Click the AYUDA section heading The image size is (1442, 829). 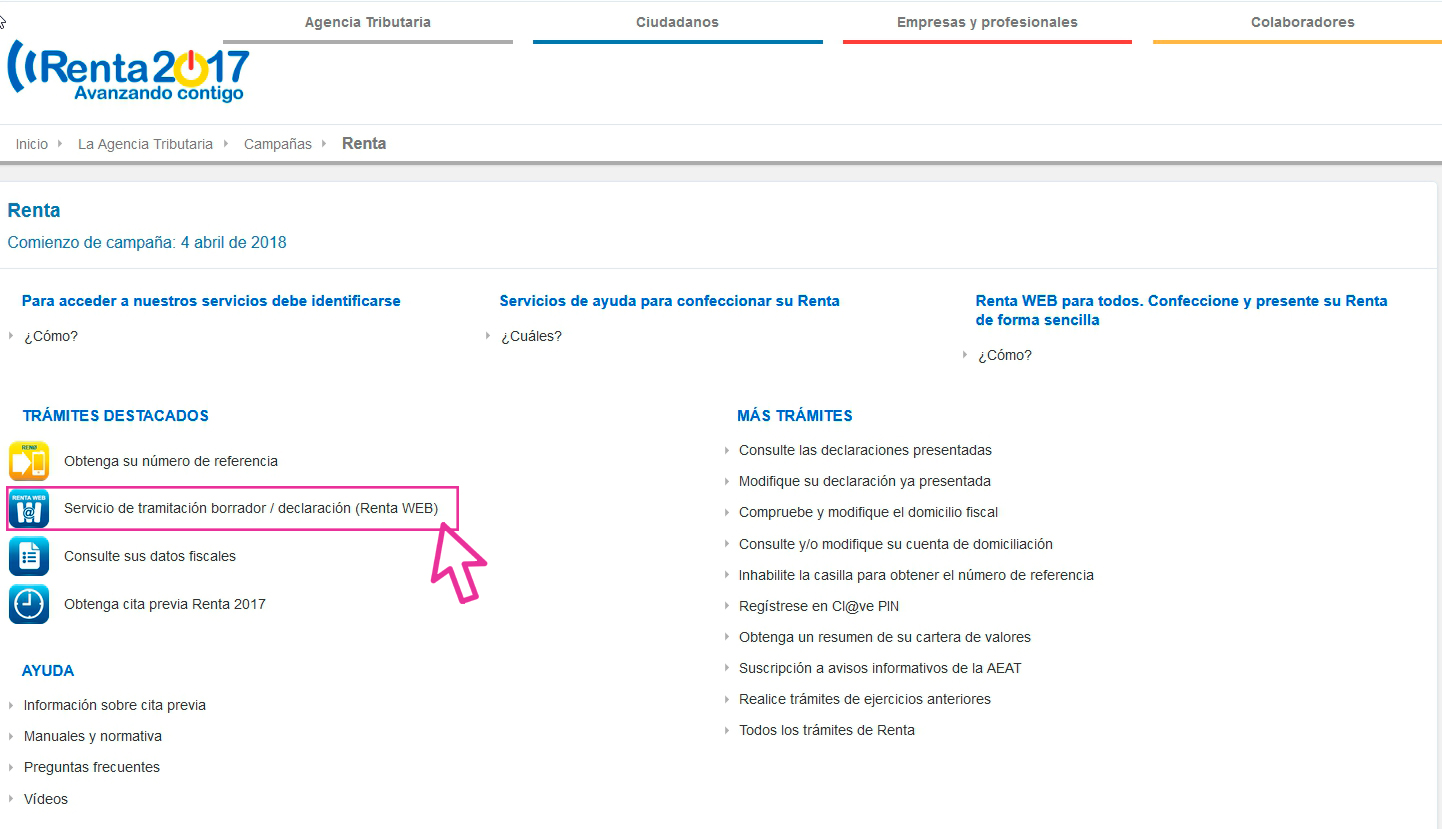[48, 671]
